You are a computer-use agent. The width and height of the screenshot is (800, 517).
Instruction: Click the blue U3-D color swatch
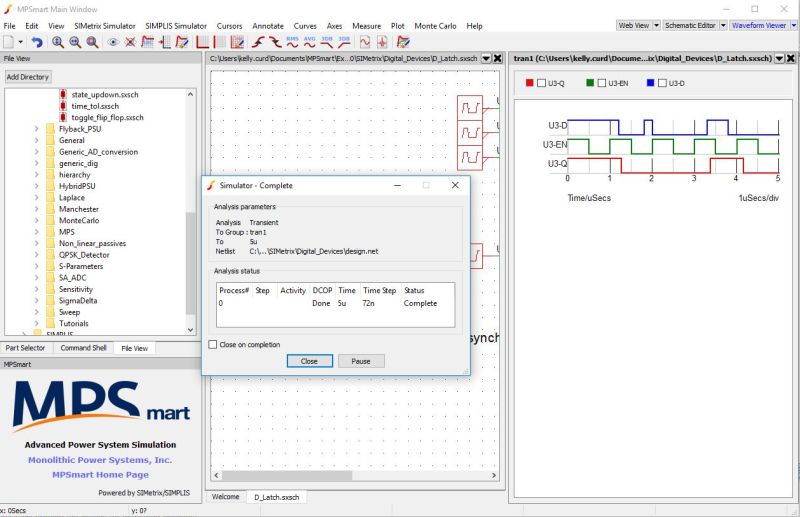(649, 83)
